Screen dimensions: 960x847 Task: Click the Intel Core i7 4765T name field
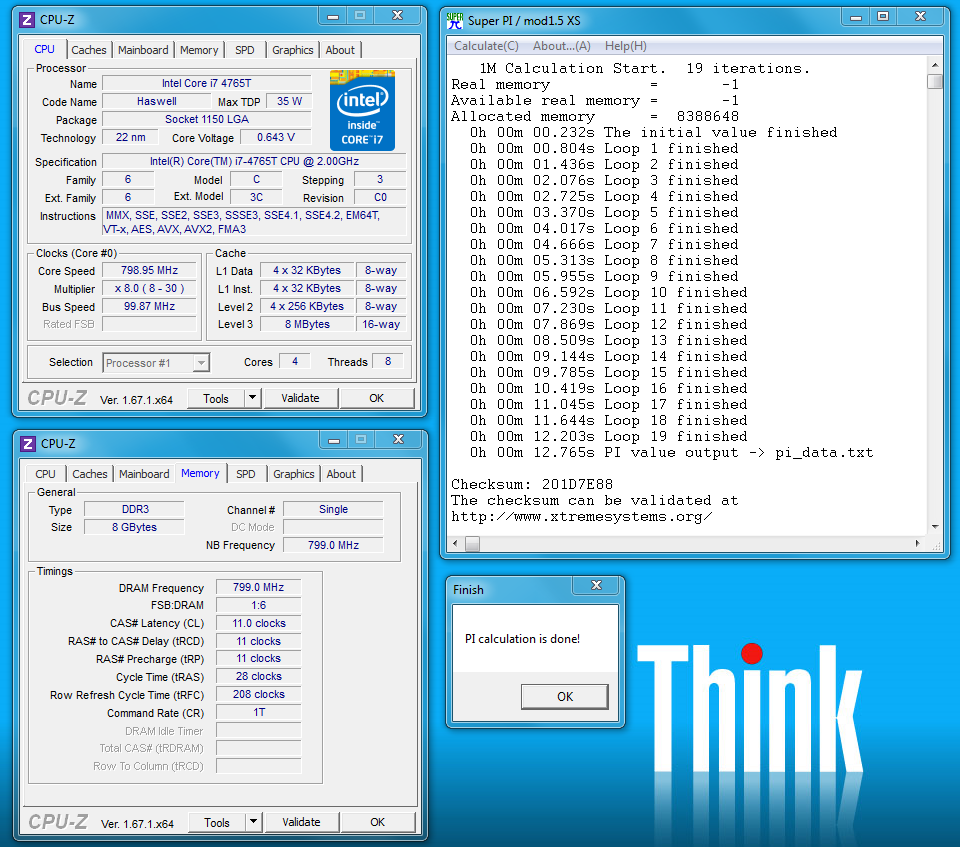206,83
